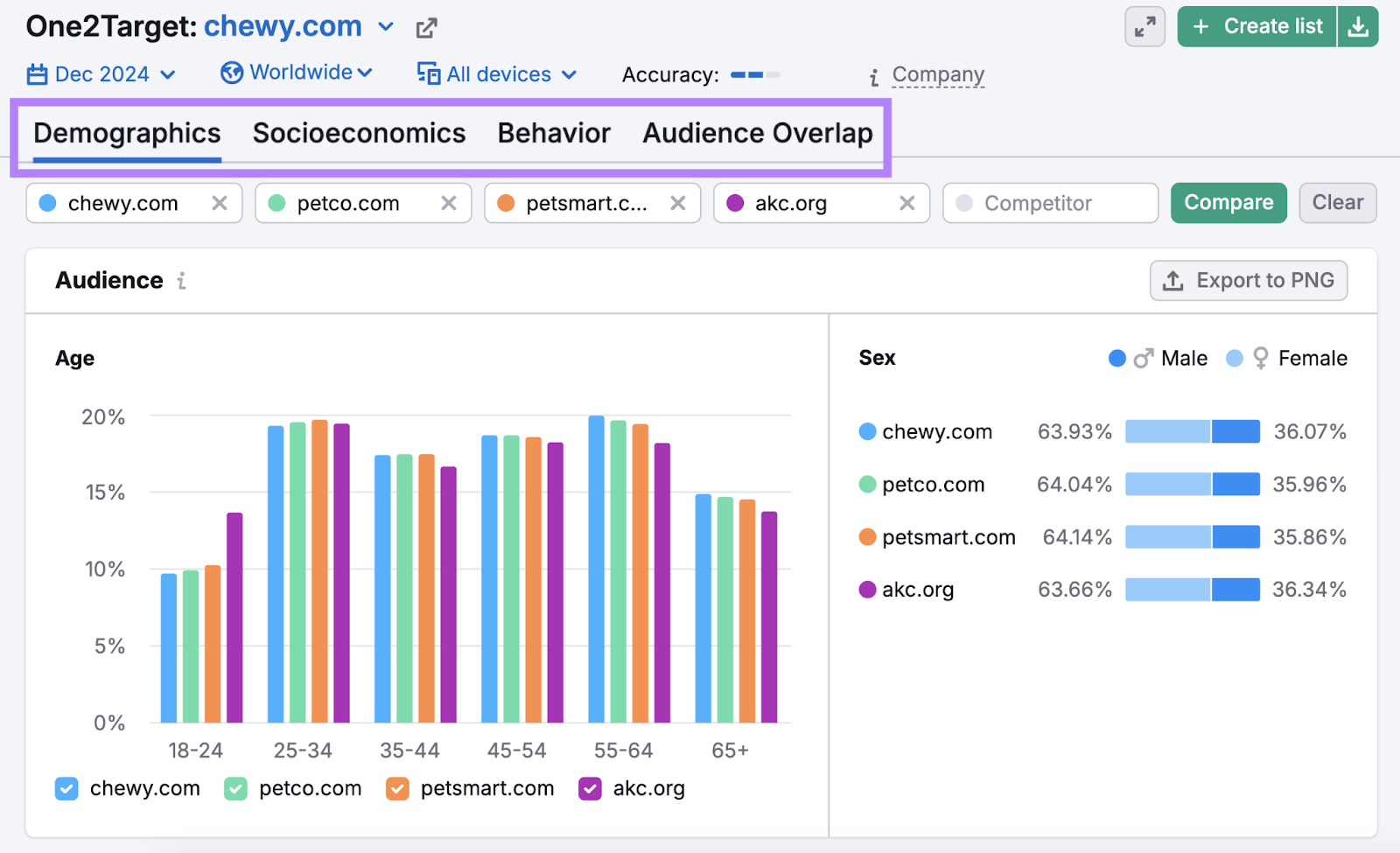Image resolution: width=1400 pixels, height=853 pixels.
Task: Open chewy.com external link icon
Action: (426, 28)
